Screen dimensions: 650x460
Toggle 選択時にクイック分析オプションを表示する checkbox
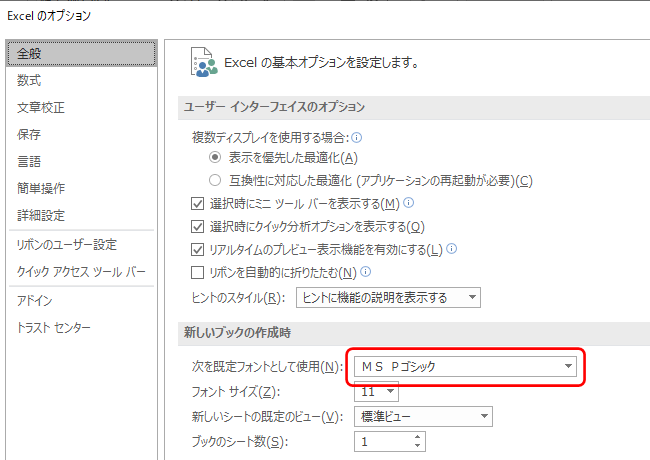point(197,227)
